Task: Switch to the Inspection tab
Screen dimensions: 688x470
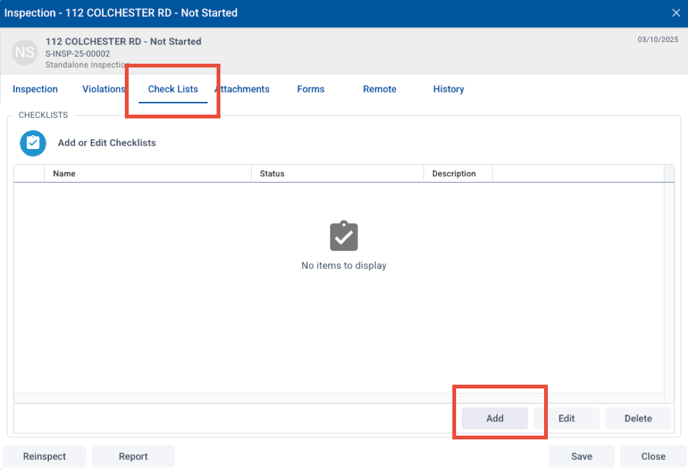Action: [x=35, y=89]
